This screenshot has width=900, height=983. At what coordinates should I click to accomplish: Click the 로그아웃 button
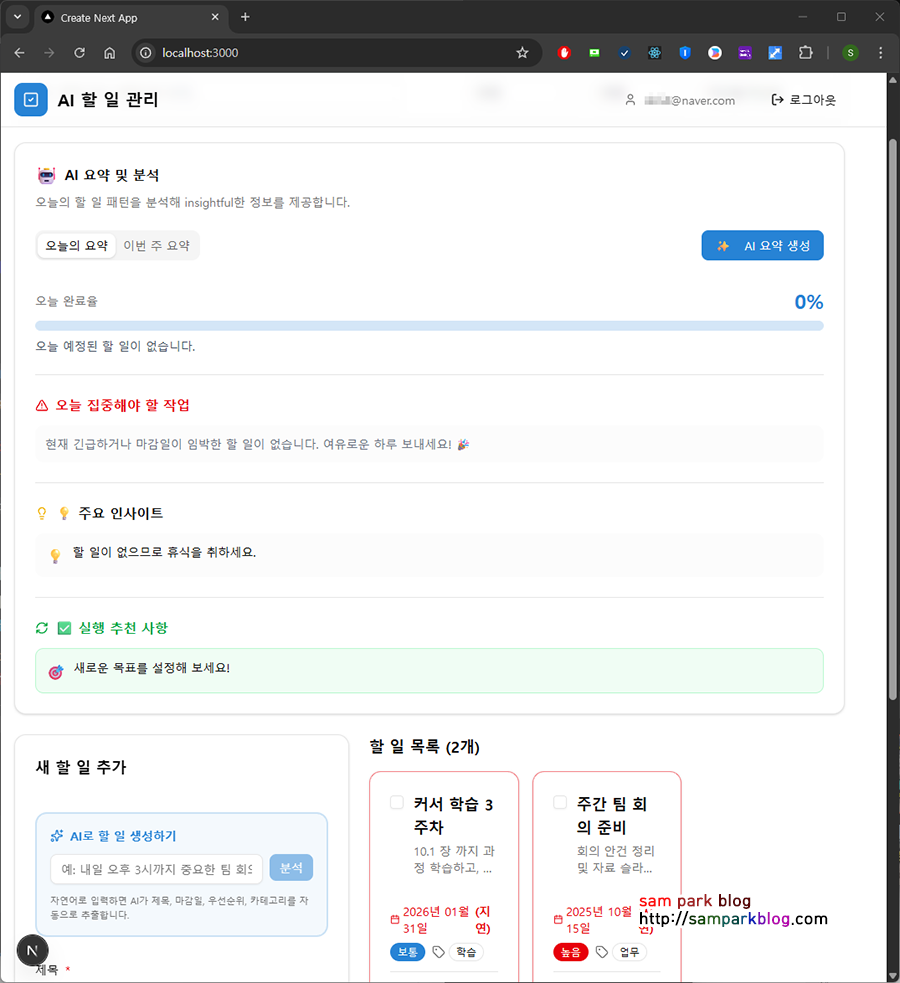point(803,100)
